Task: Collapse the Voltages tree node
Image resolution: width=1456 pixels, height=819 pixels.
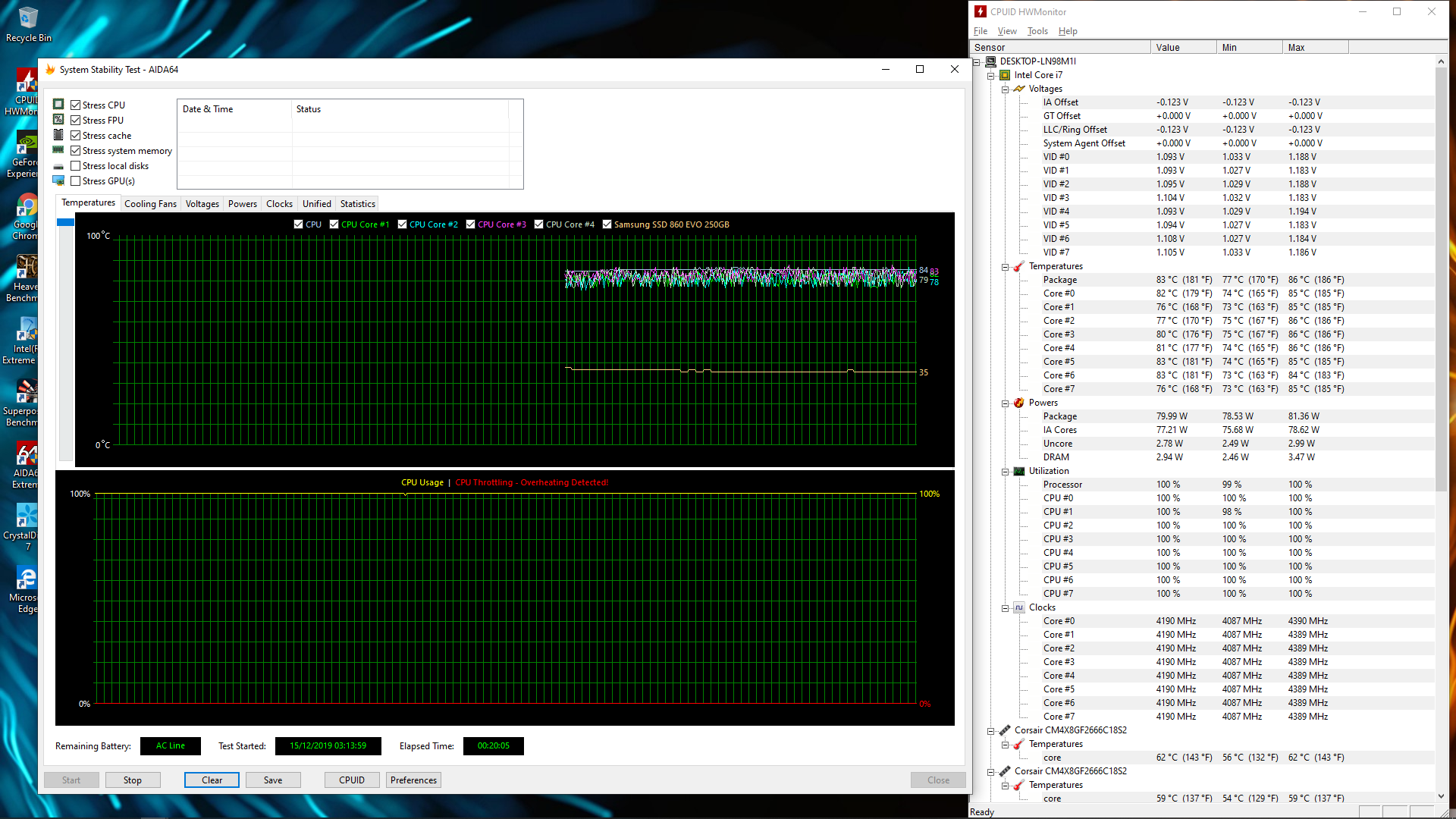Action: tap(1005, 89)
